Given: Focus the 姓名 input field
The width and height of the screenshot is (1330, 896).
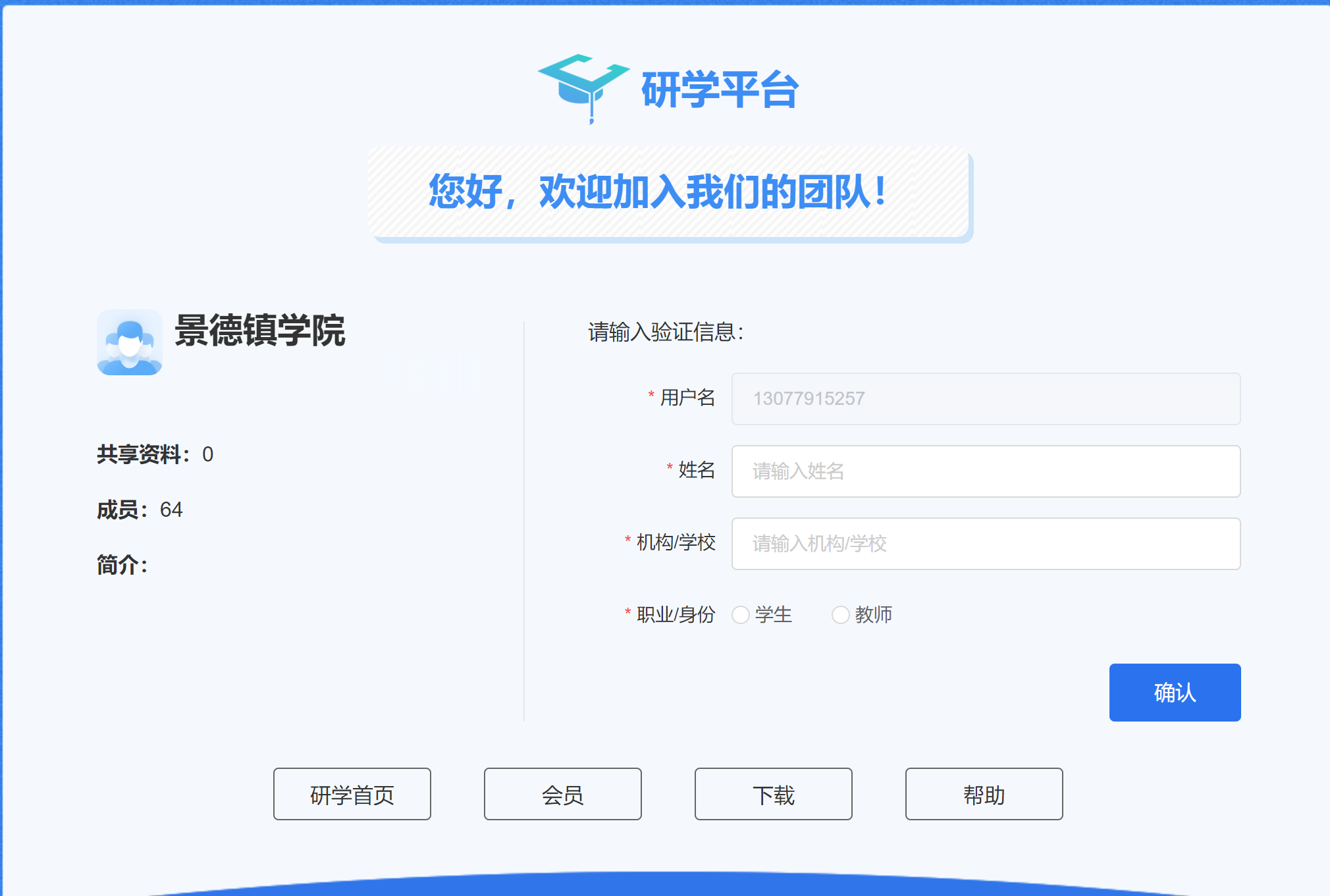Looking at the screenshot, I should pyautogui.click(x=986, y=471).
